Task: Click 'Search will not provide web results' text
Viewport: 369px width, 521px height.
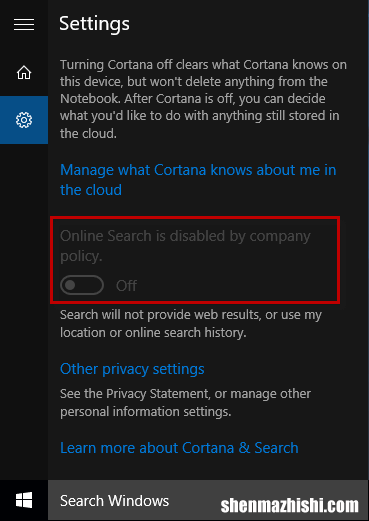Action: click(x=191, y=324)
